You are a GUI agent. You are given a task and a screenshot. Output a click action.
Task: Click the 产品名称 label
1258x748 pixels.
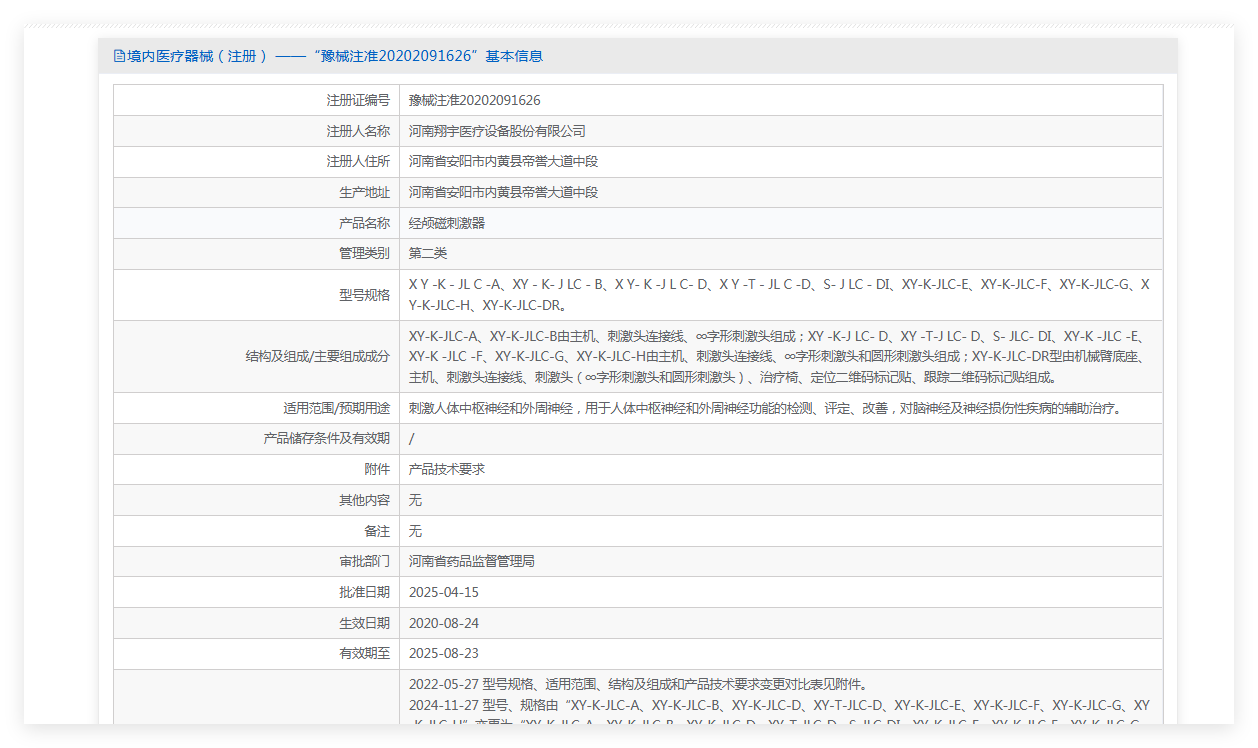(364, 223)
